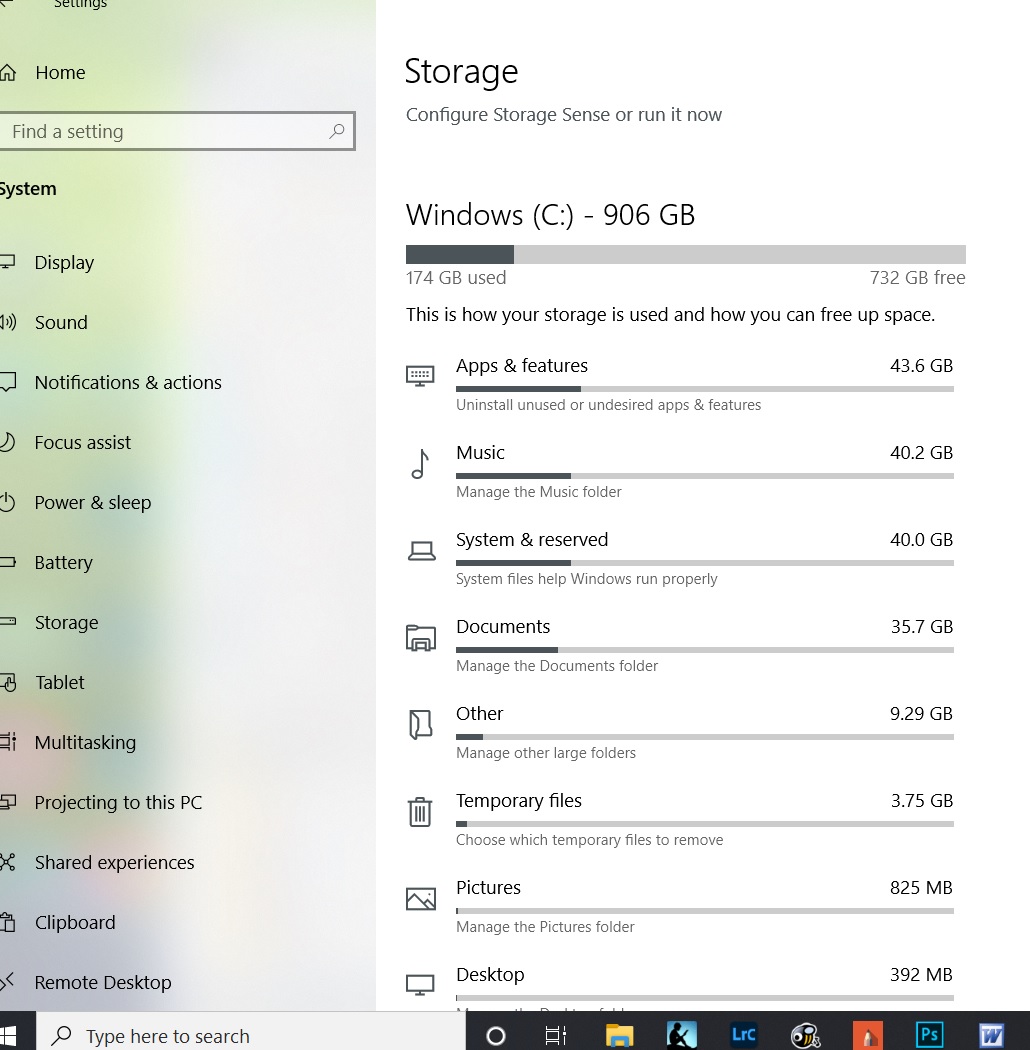Open Apps & features storage category
The image size is (1030, 1050).
[x=680, y=385]
